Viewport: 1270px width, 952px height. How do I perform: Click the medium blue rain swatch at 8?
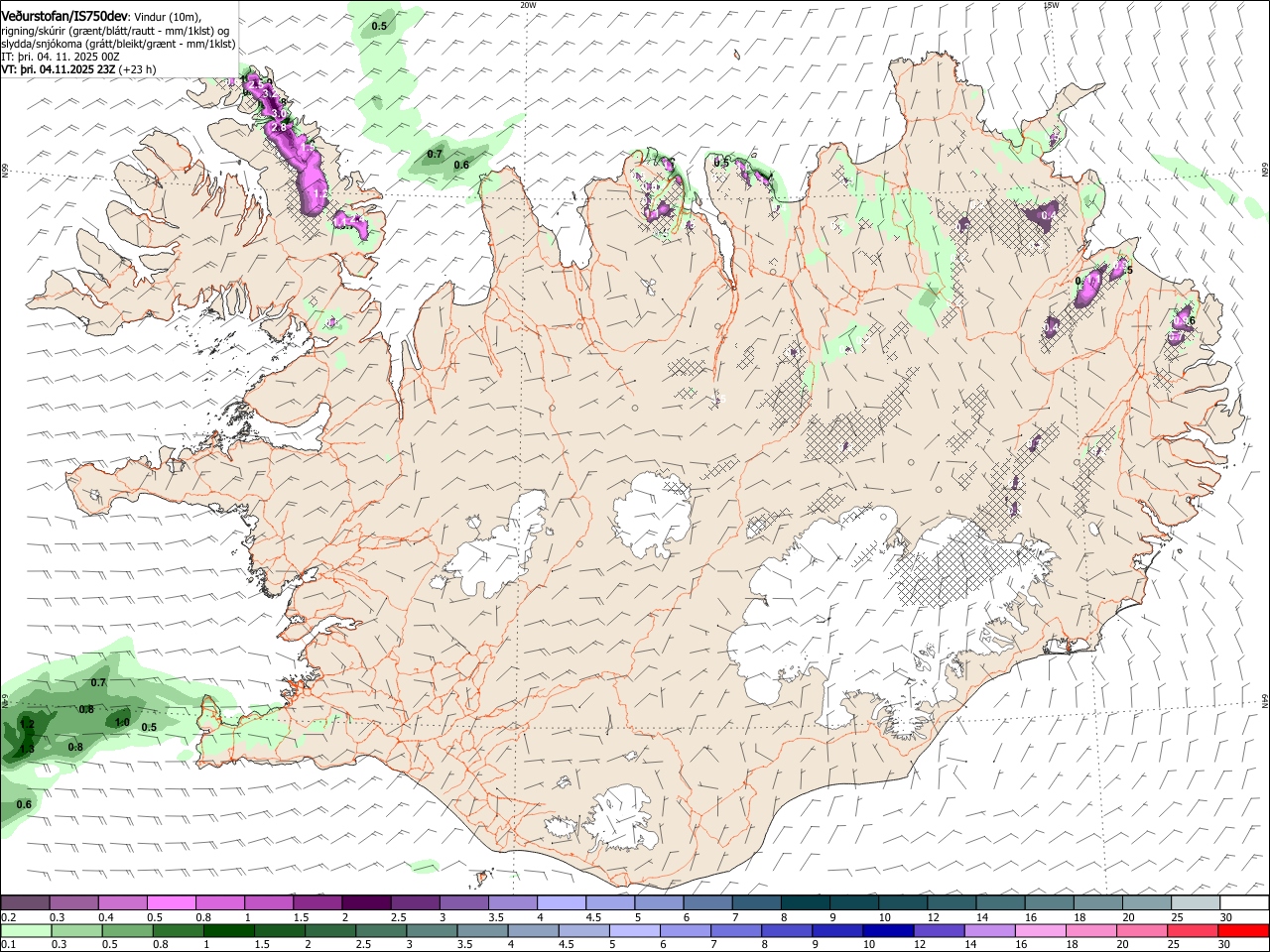pyautogui.click(x=786, y=930)
